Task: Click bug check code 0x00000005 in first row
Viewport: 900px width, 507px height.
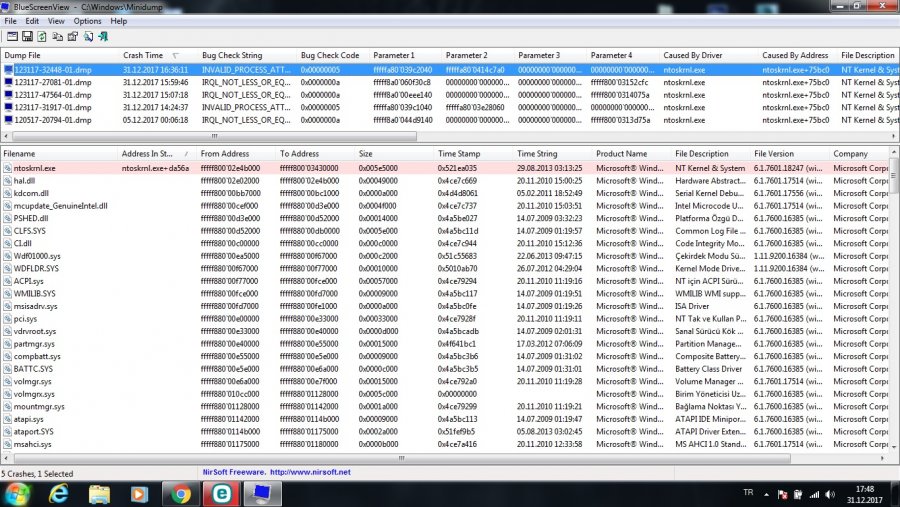Action: pyautogui.click(x=320, y=70)
